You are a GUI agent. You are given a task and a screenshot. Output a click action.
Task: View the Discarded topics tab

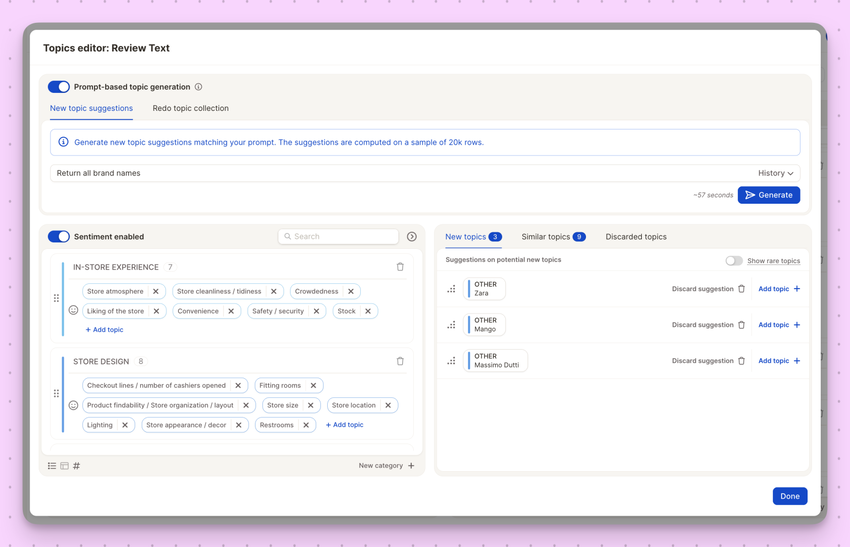[635, 237]
